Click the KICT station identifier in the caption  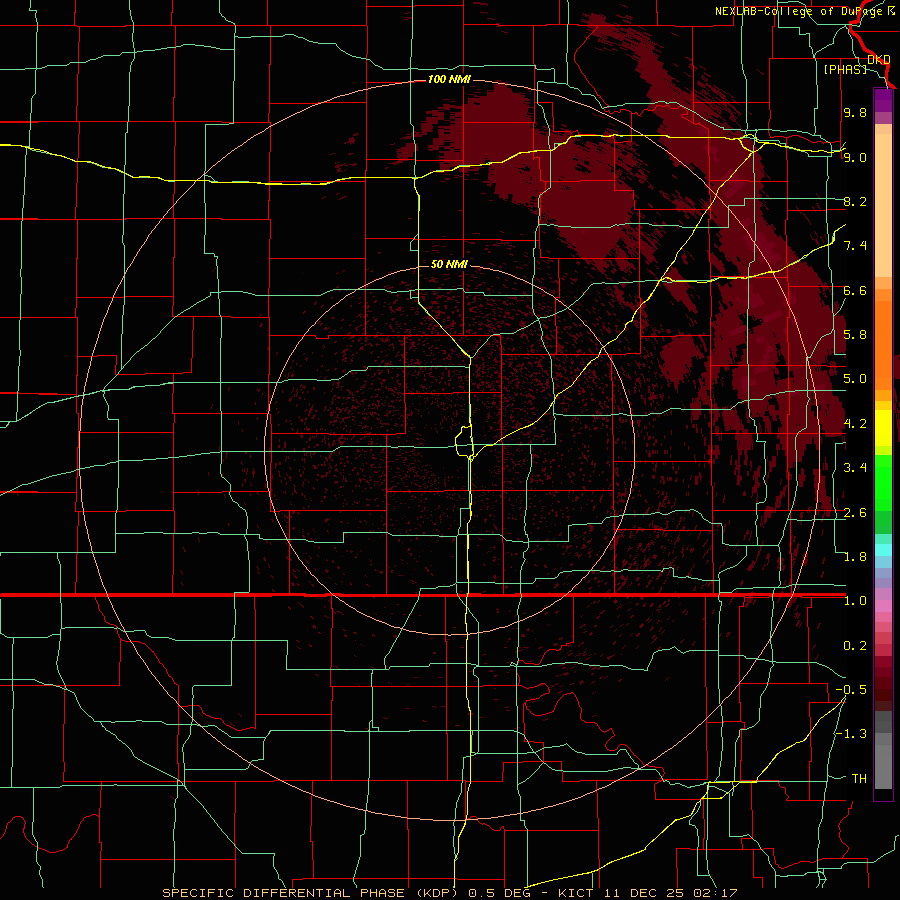tap(577, 893)
